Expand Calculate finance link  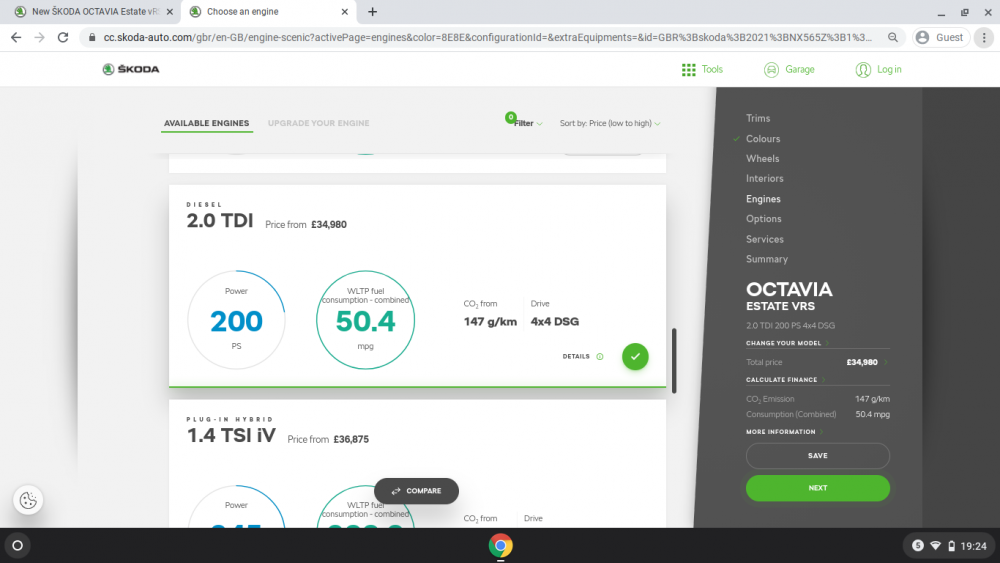(785, 379)
